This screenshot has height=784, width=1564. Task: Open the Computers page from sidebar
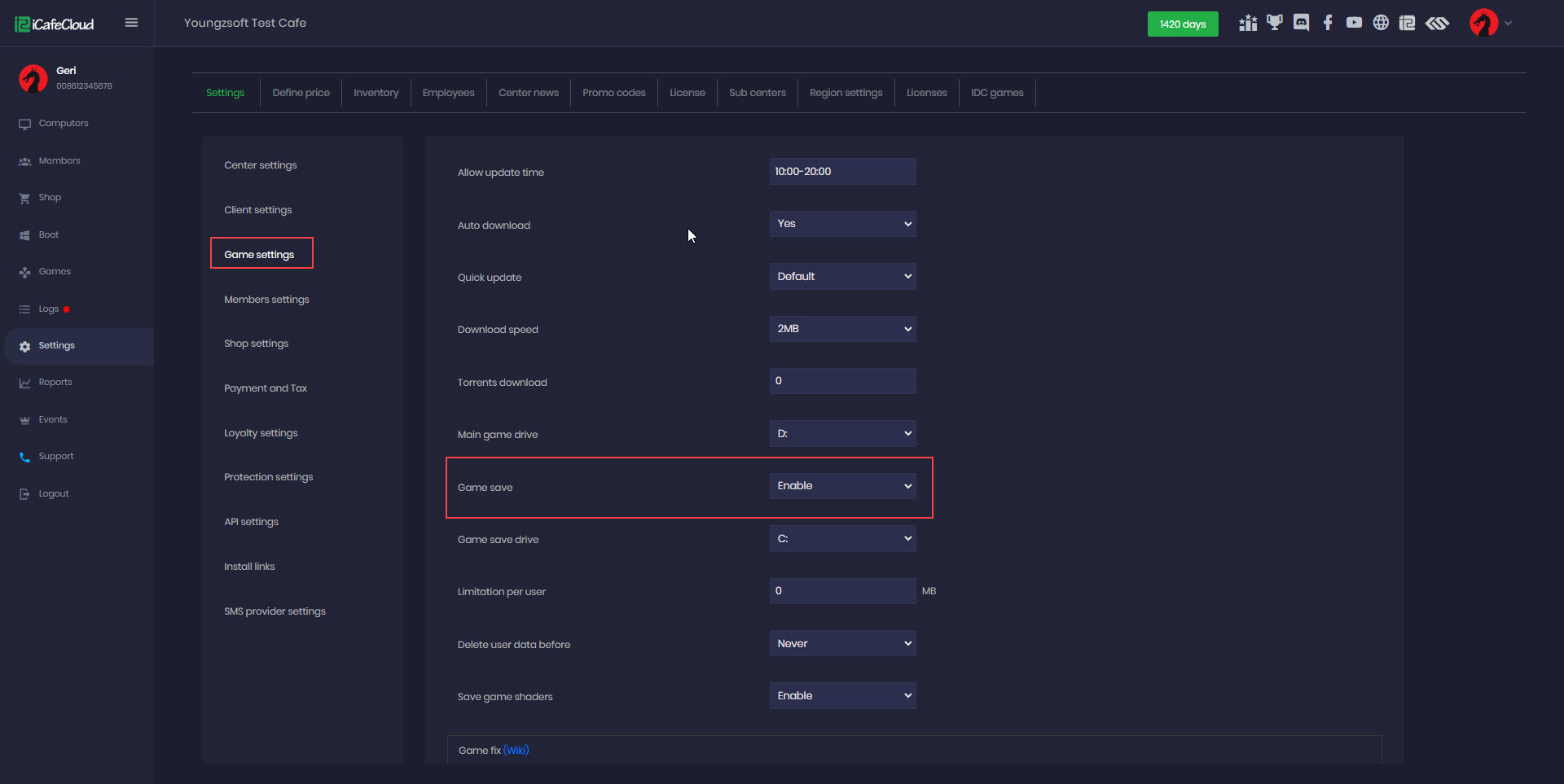point(64,124)
